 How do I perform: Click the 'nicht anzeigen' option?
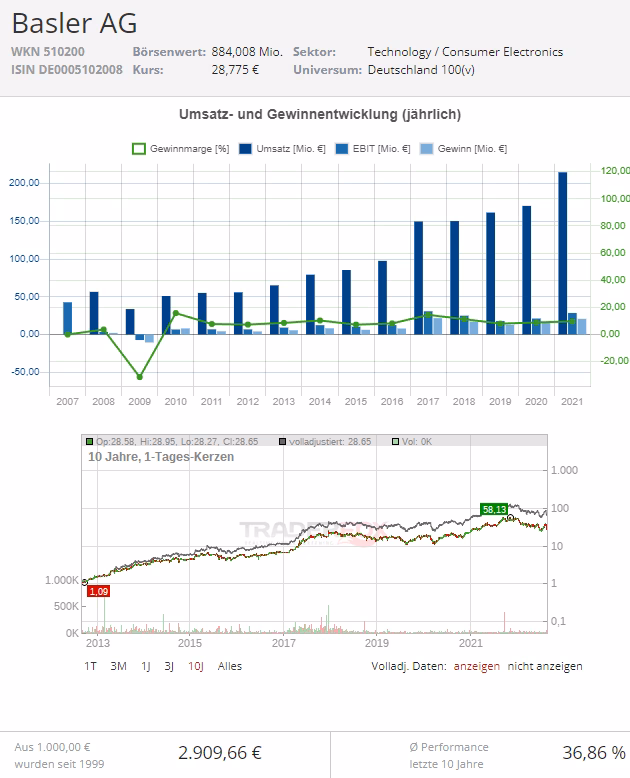click(x=545, y=666)
